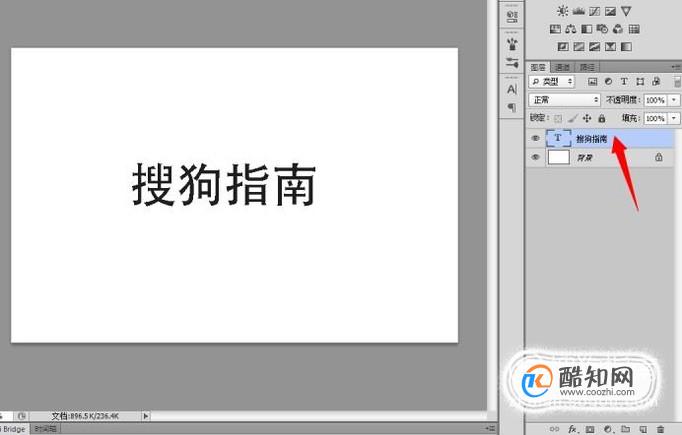Open the Mini Bridge tab
The width and height of the screenshot is (682, 435).
click(14, 429)
